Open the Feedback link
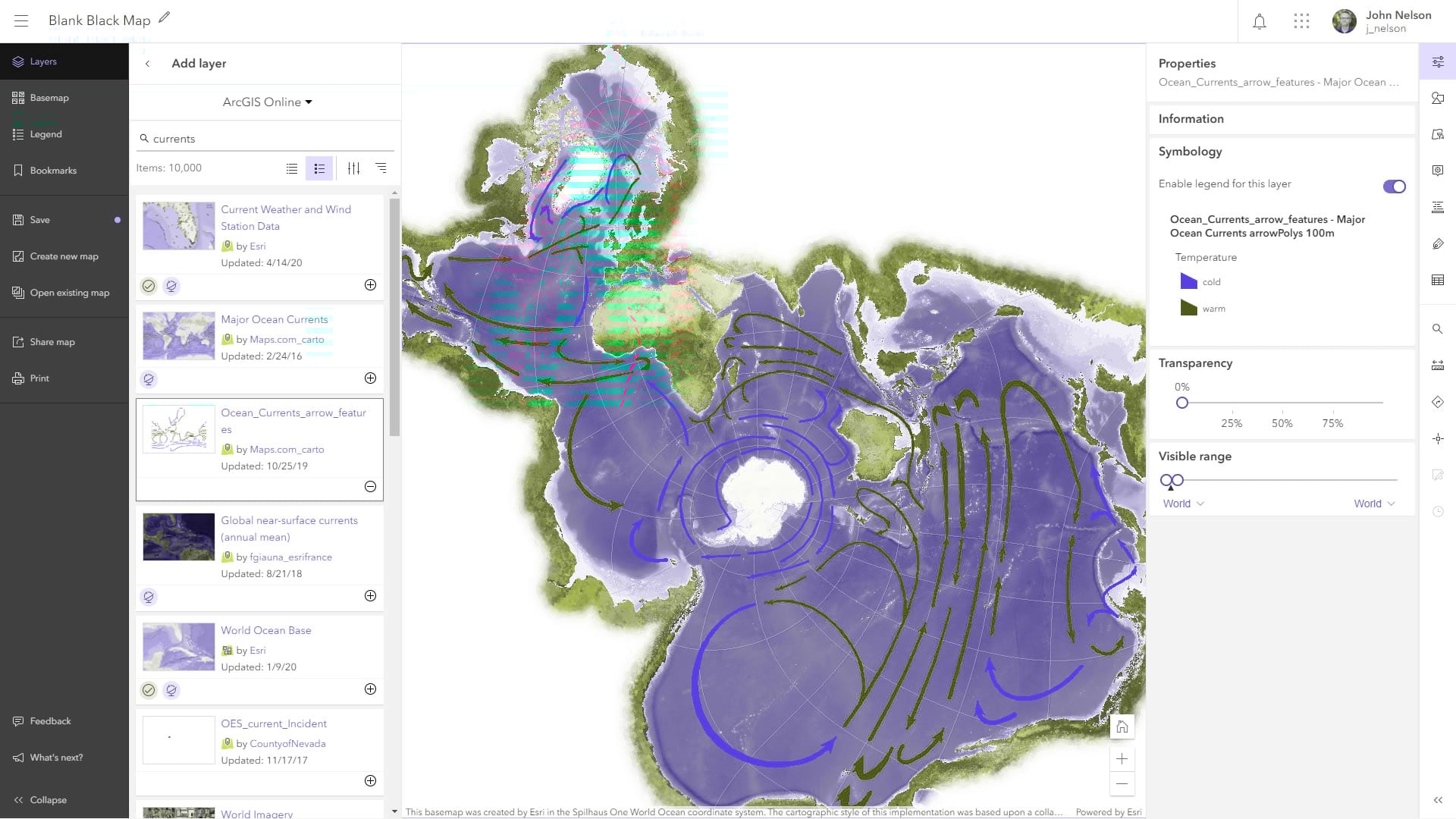 tap(64, 721)
